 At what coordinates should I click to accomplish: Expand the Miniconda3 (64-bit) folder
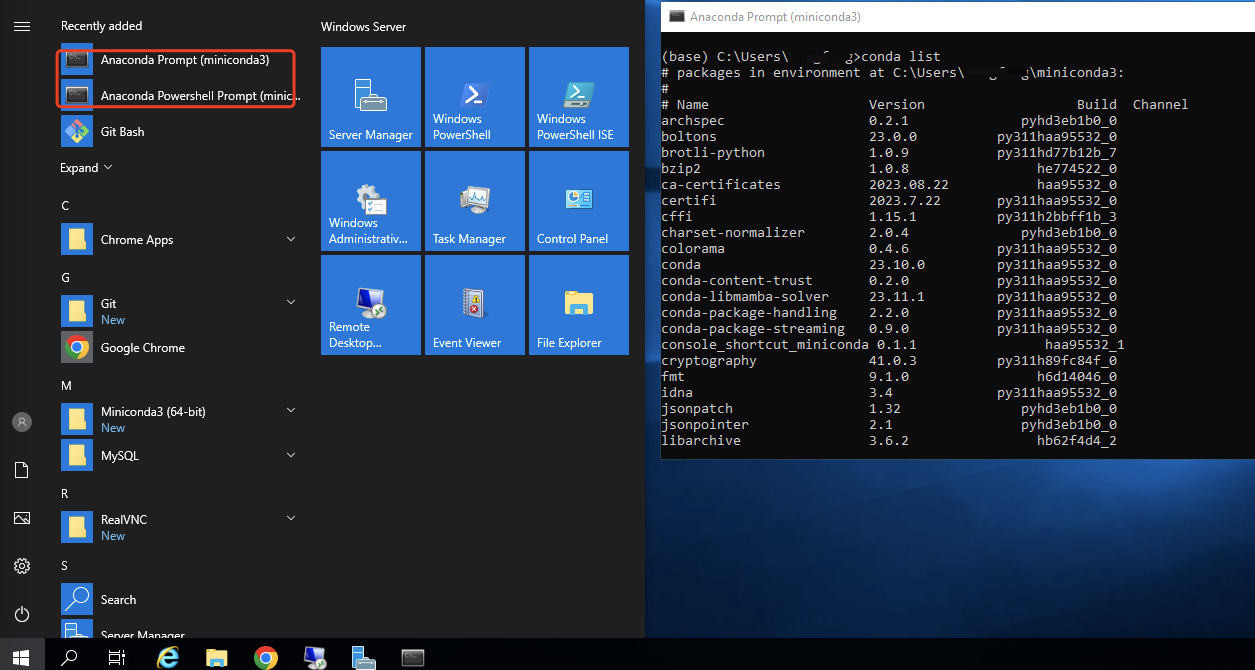coord(291,411)
